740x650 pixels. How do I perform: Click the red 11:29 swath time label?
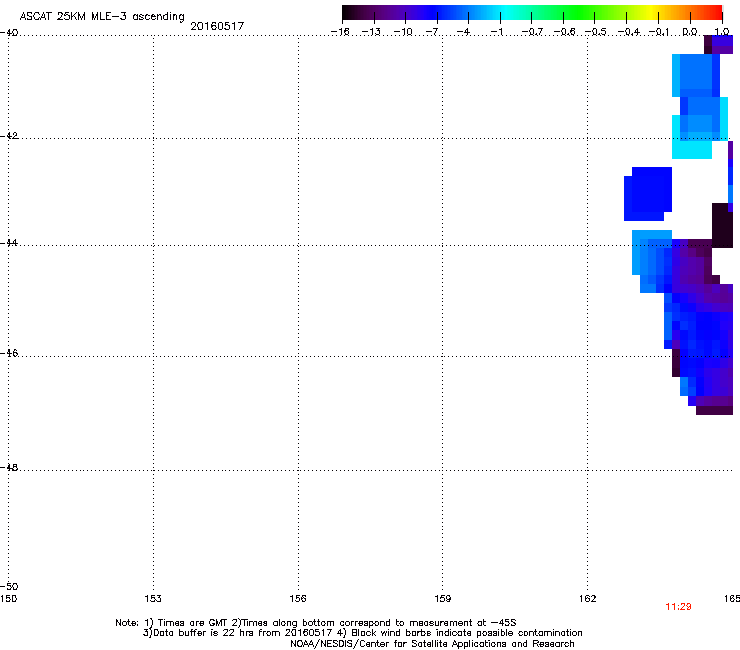coord(678,607)
